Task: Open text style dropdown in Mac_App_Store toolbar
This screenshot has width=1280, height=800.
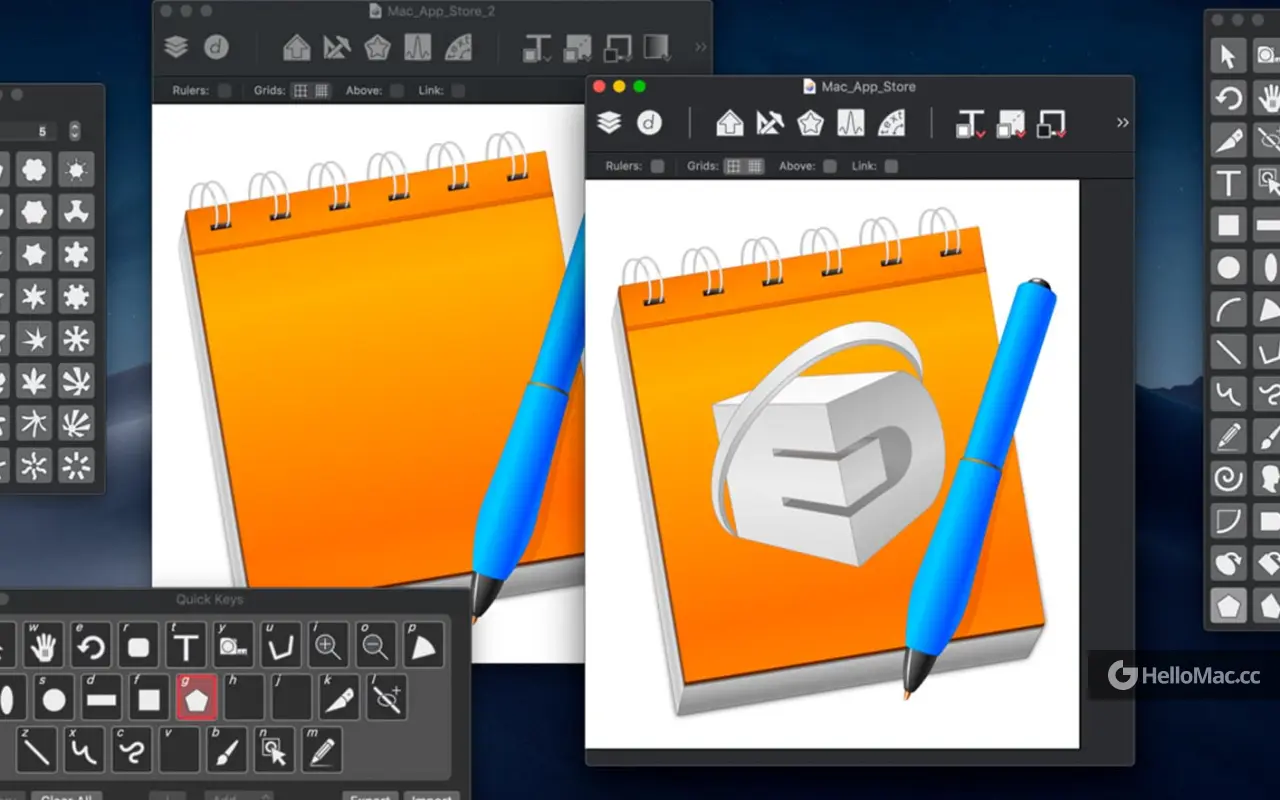Action: tap(970, 124)
